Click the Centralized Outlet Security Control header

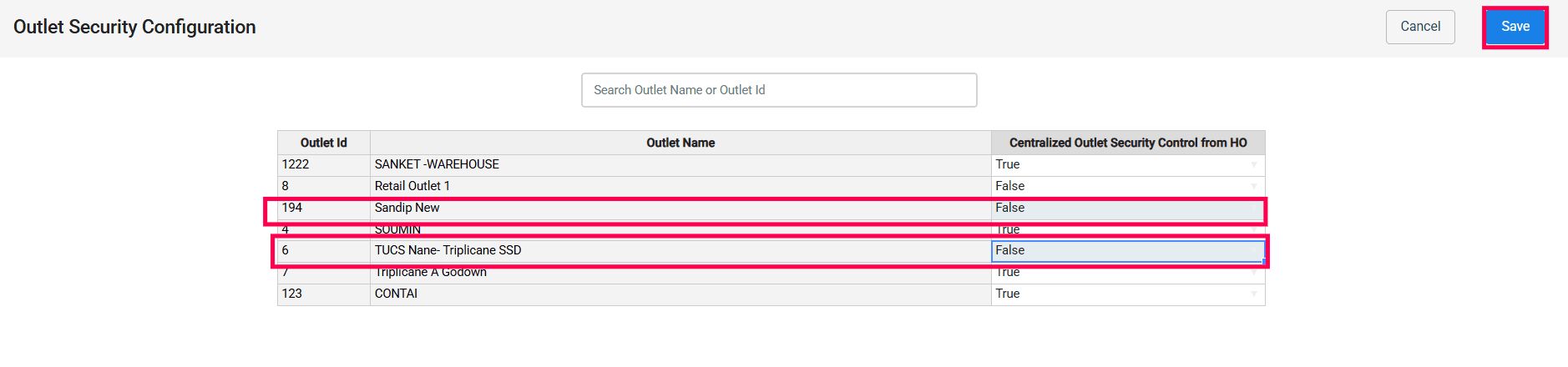coord(1127,143)
